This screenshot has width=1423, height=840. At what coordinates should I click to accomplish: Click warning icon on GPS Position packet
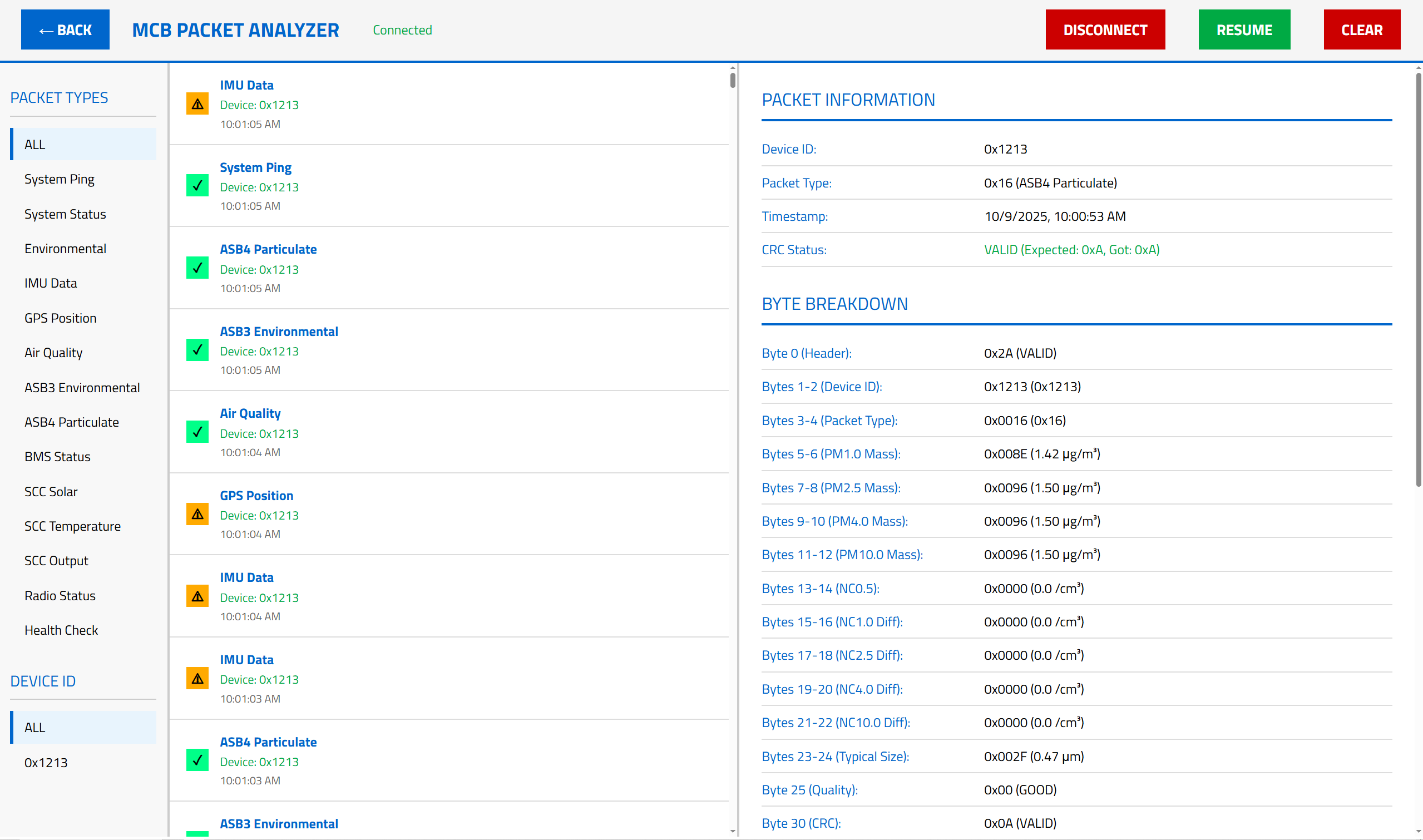click(197, 514)
